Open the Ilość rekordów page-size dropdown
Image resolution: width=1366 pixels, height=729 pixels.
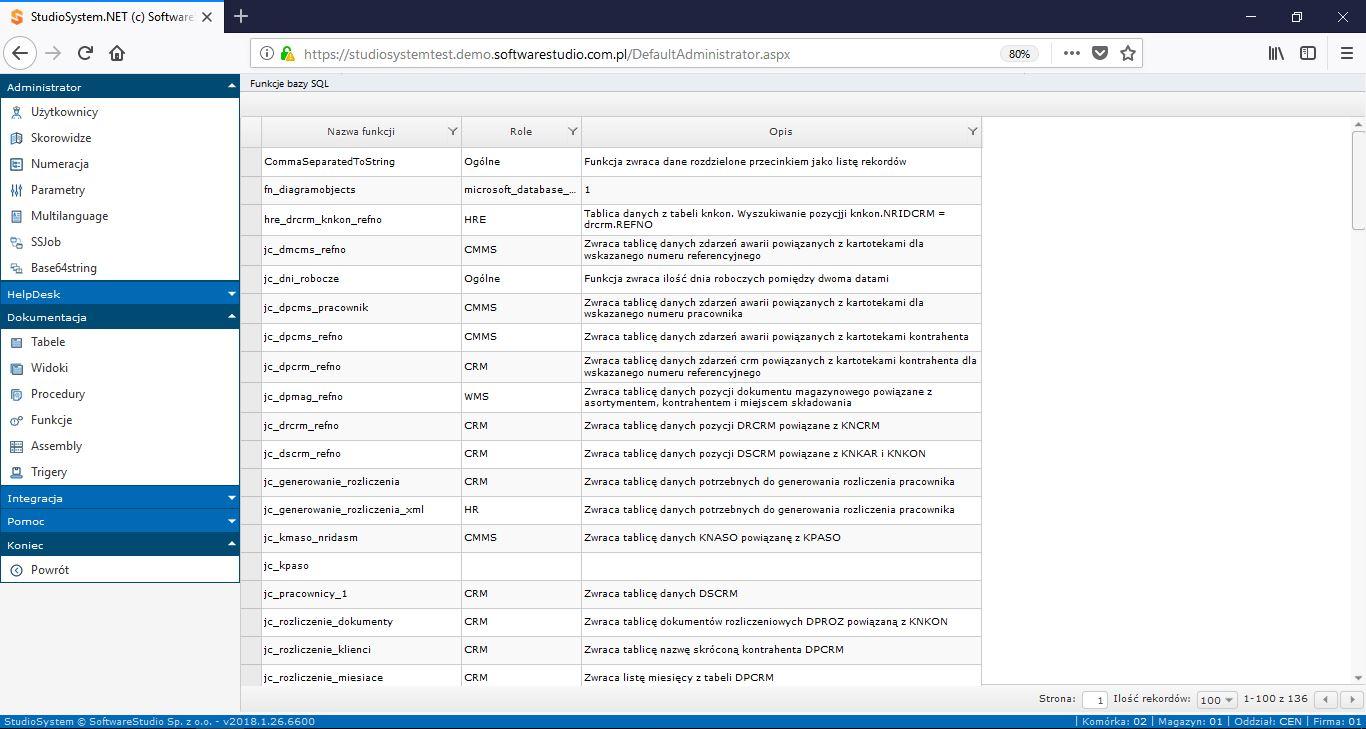pos(1217,700)
